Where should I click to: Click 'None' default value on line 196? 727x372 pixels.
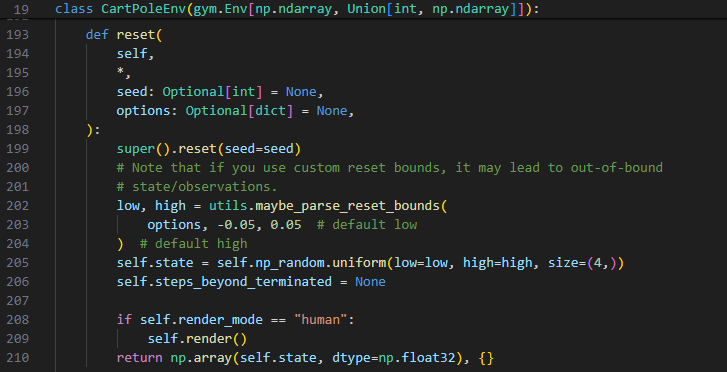(301, 92)
